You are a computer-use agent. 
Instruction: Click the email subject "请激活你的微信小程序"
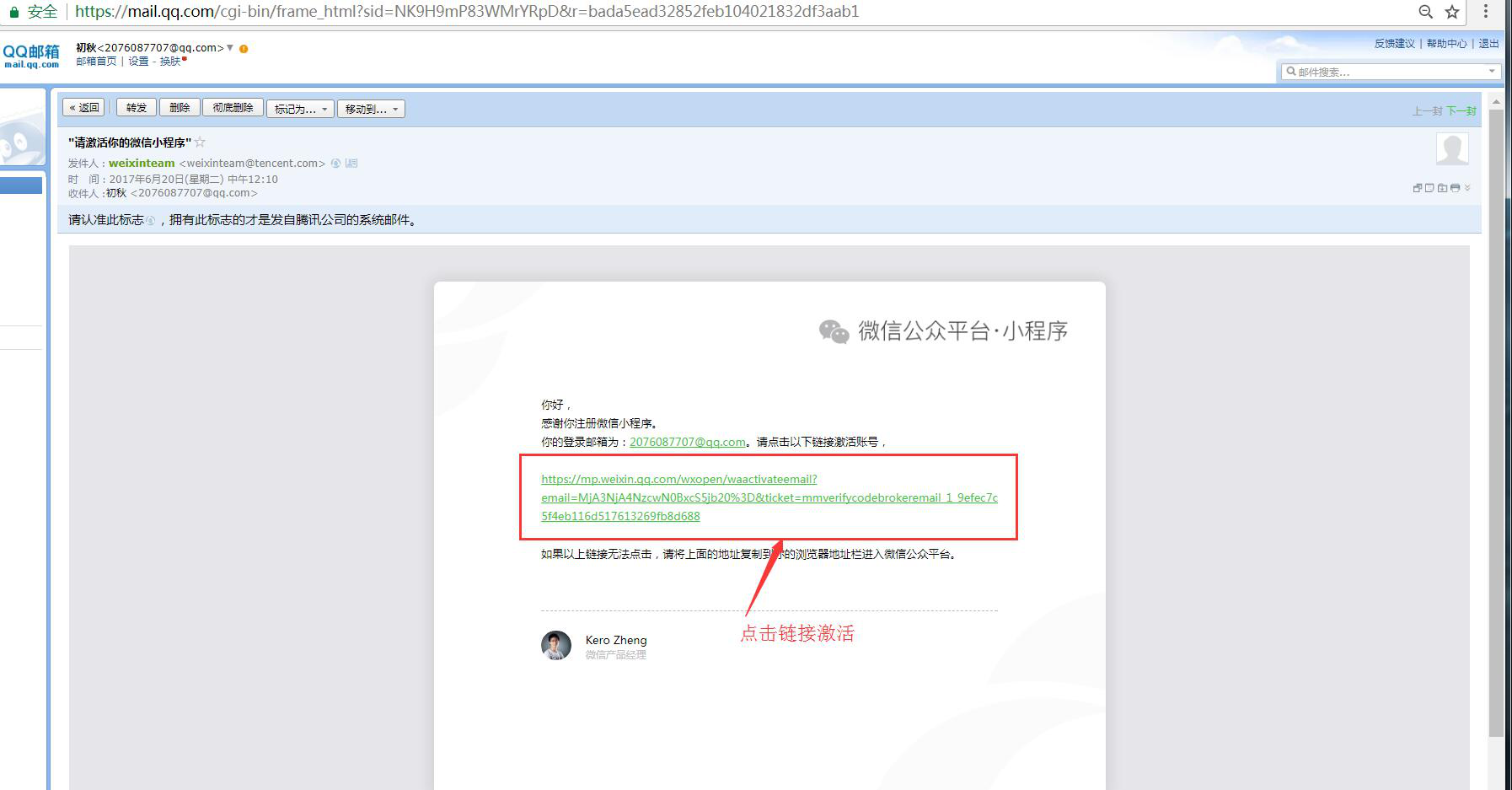pyautogui.click(x=130, y=142)
